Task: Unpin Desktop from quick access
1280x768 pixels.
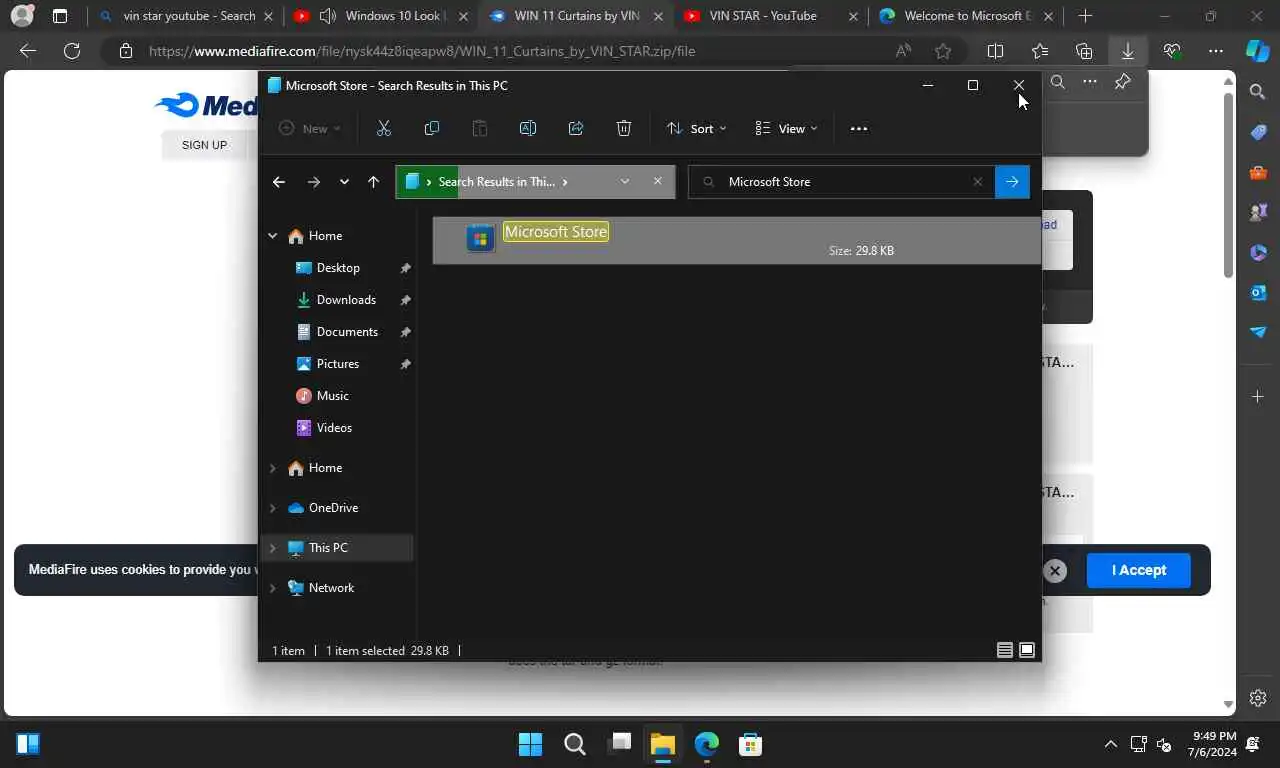Action: (x=405, y=268)
